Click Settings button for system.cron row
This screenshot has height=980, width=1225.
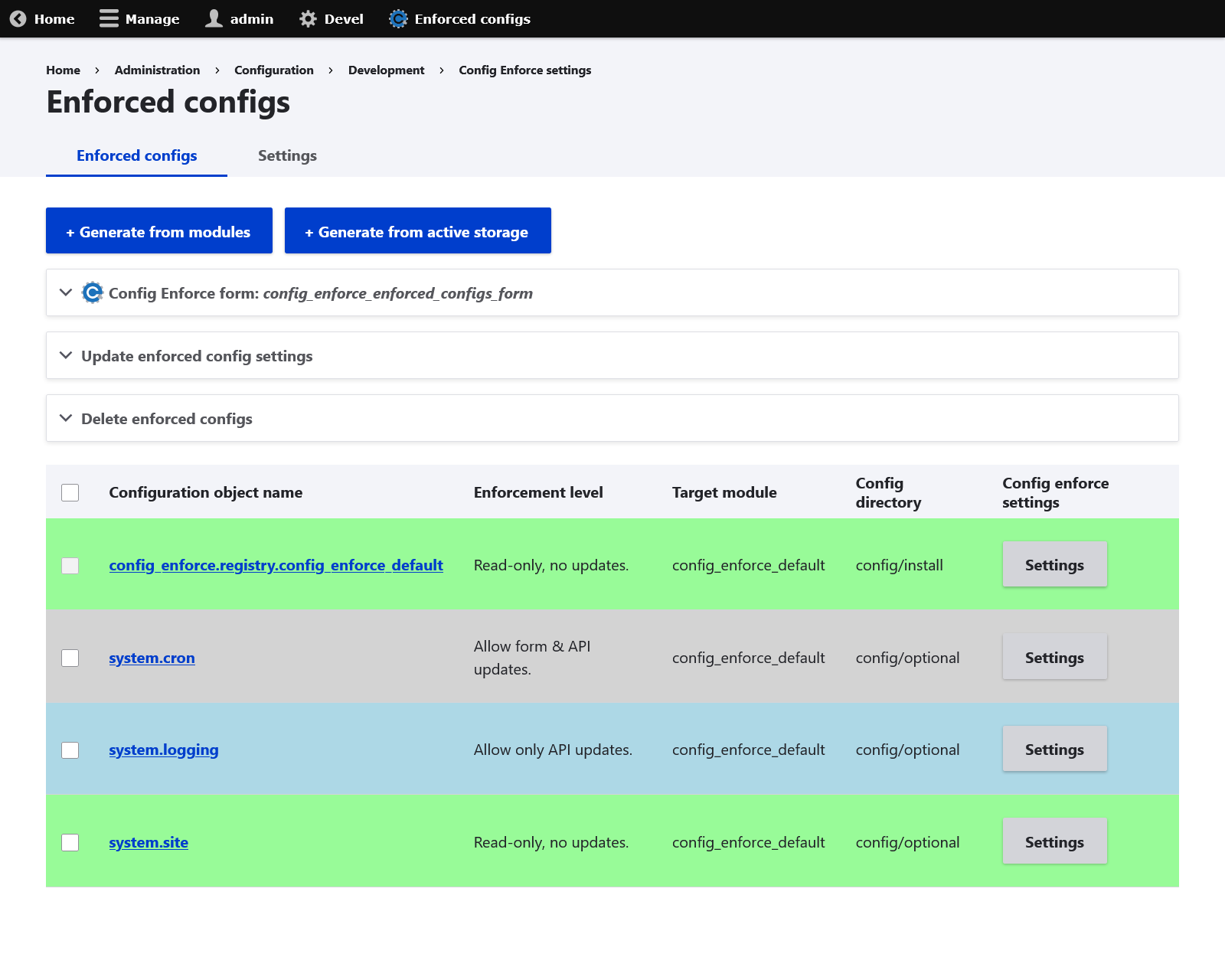[x=1054, y=656]
